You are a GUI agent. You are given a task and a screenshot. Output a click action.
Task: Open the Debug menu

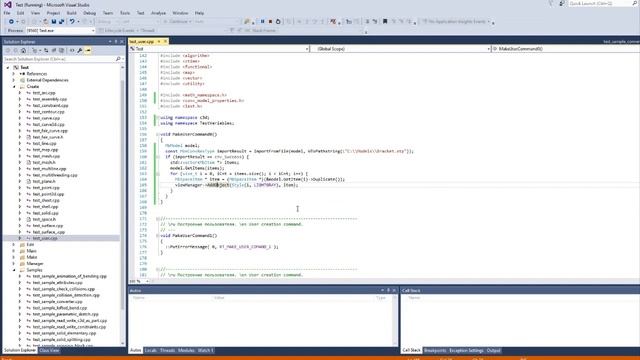pyautogui.click(x=89, y=13)
